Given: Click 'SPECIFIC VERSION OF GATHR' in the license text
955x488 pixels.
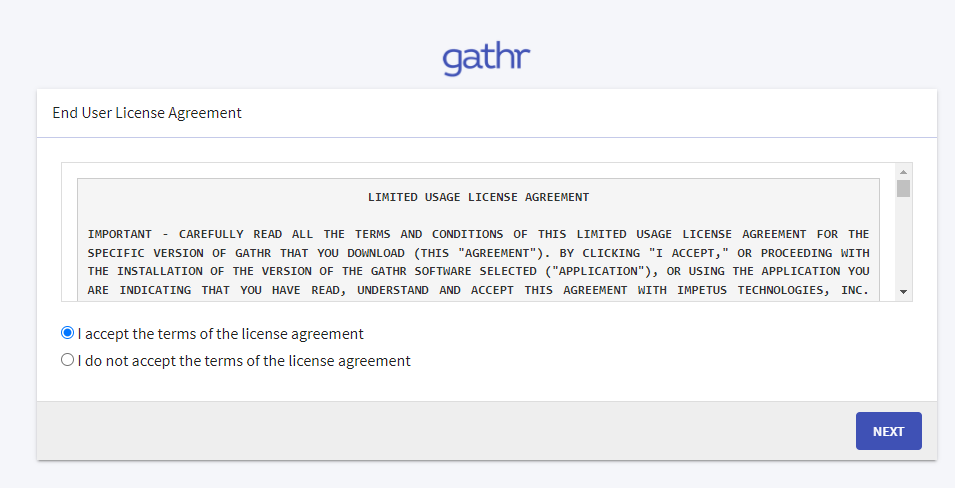Looking at the screenshot, I should [177, 253].
